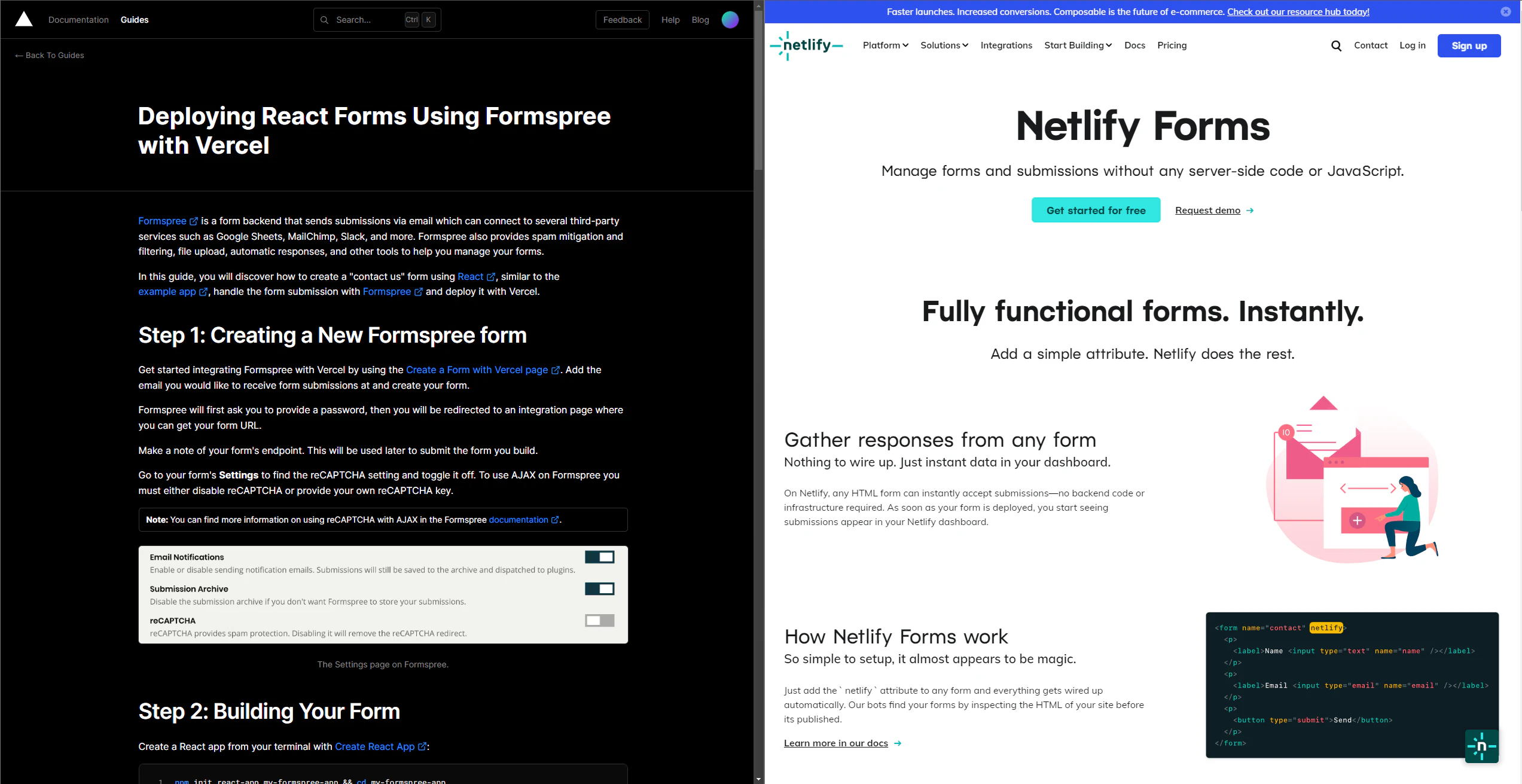
Task: Click the scroll-up arrow of left window scrollbar
Action: tap(758, 5)
